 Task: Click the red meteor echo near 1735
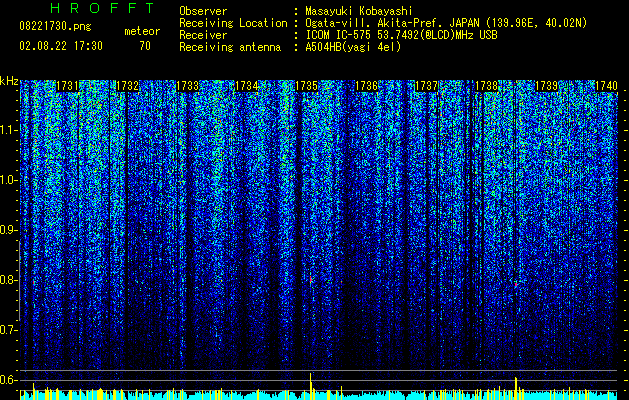(x=310, y=279)
